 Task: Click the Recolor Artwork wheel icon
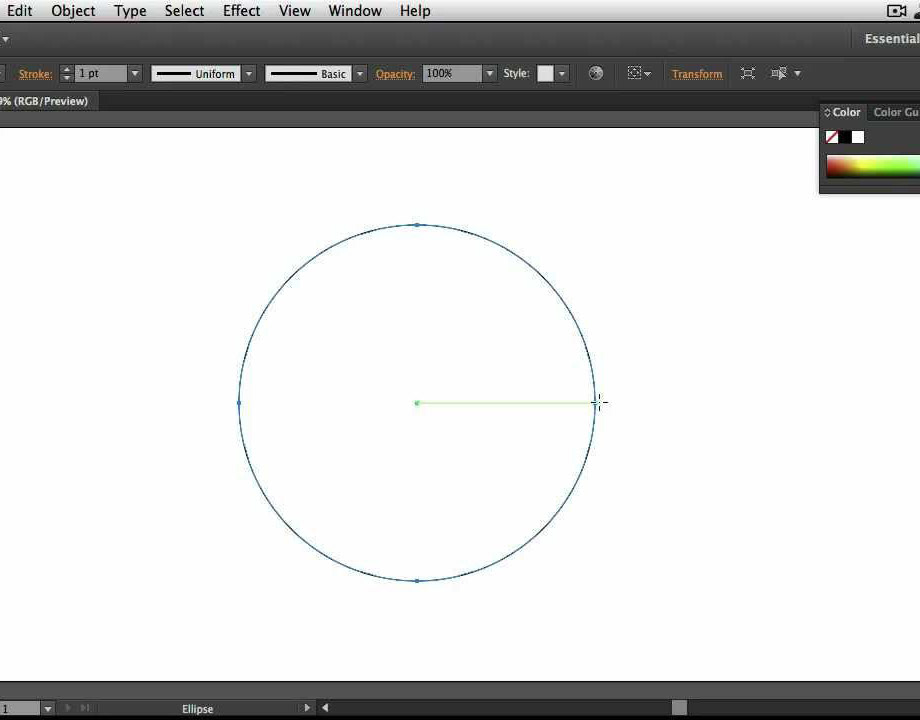coord(596,73)
